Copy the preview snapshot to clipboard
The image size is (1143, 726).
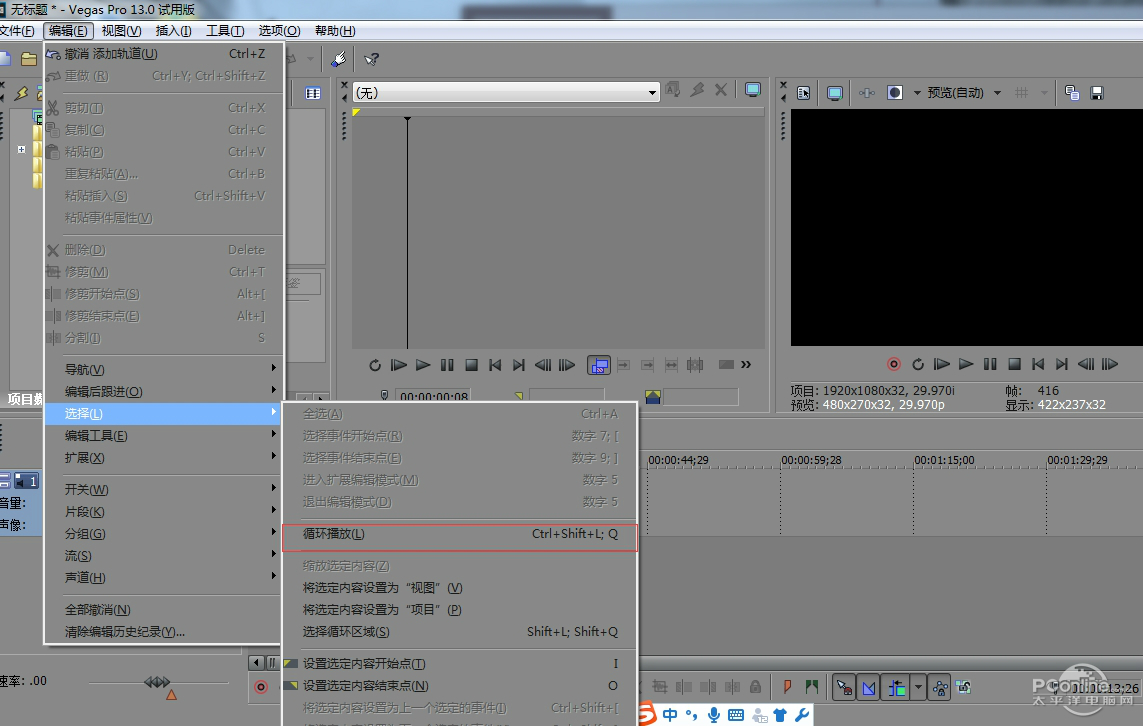[1072, 93]
